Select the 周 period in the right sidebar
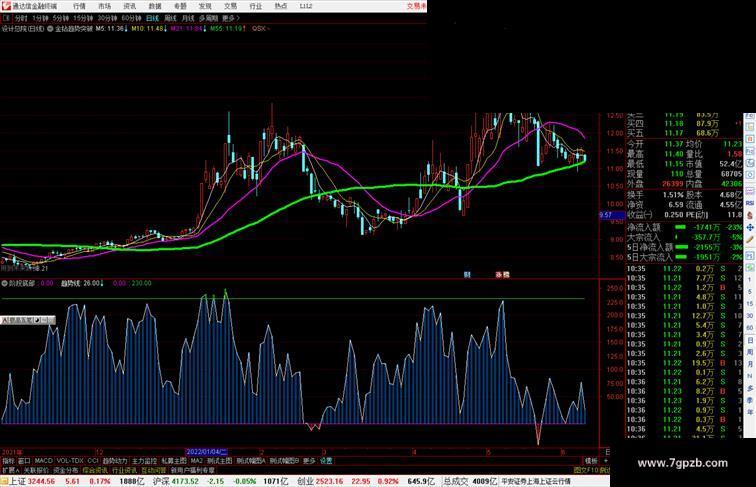The width and height of the screenshot is (756, 487). pyautogui.click(x=750, y=352)
